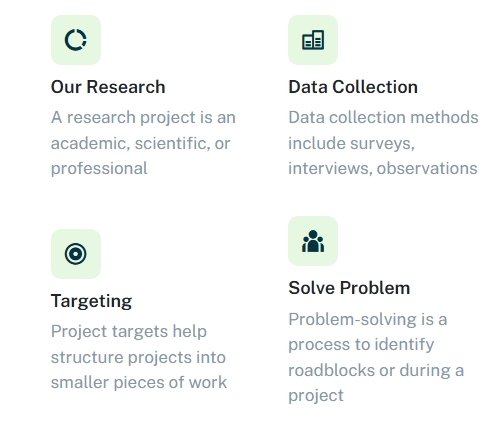Image resolution: width=487 pixels, height=427 pixels.
Task: Open the Solve Problem heading
Action: 349,288
